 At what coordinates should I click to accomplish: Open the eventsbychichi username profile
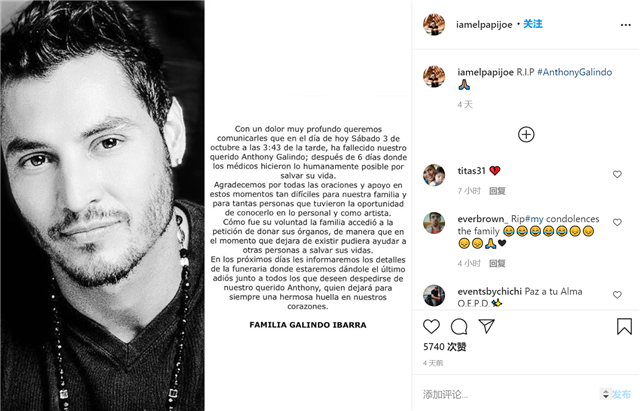click(x=489, y=291)
